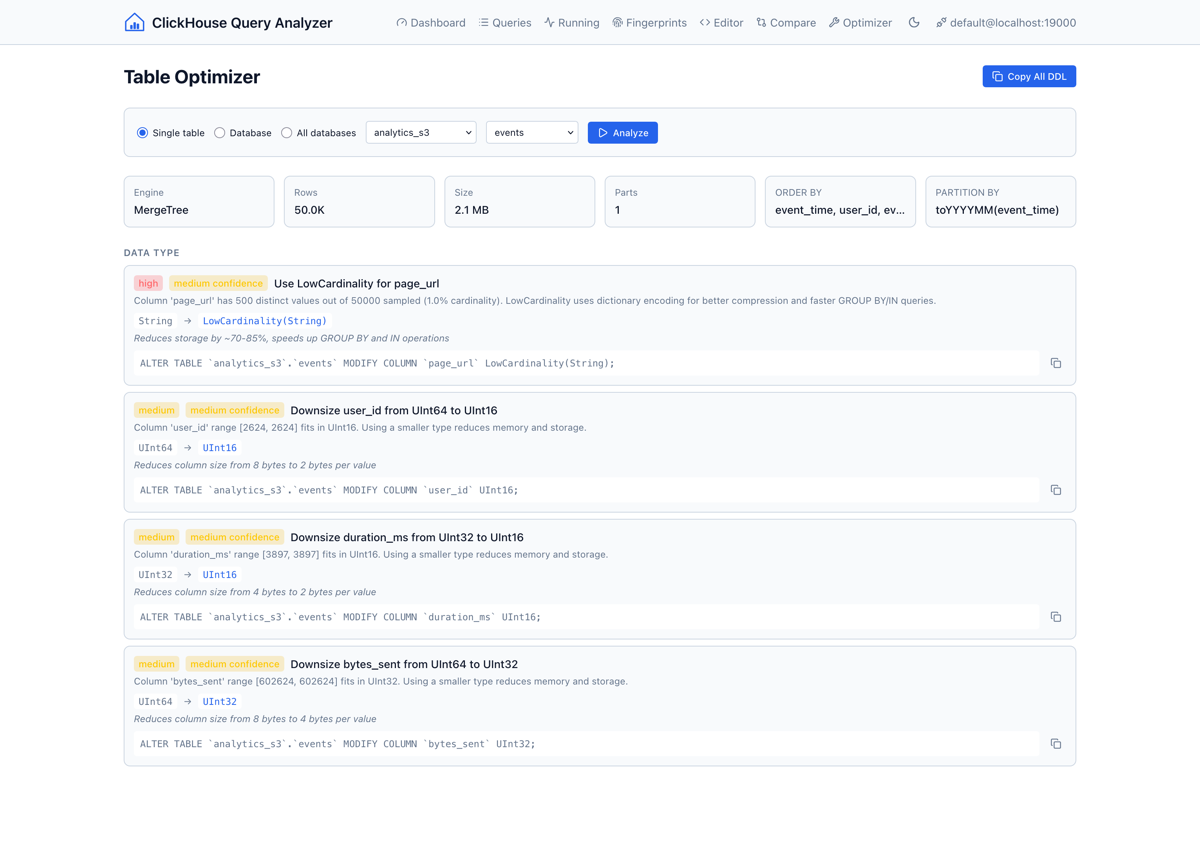Image resolution: width=1200 pixels, height=845 pixels.
Task: Click the Rows 50.0K stat card
Action: [359, 201]
